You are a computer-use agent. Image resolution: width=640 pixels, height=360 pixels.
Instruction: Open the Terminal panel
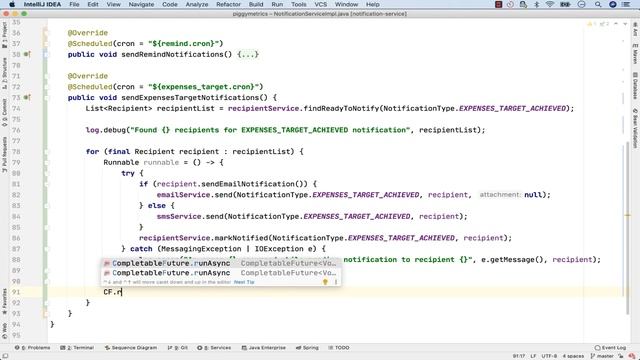77,348
